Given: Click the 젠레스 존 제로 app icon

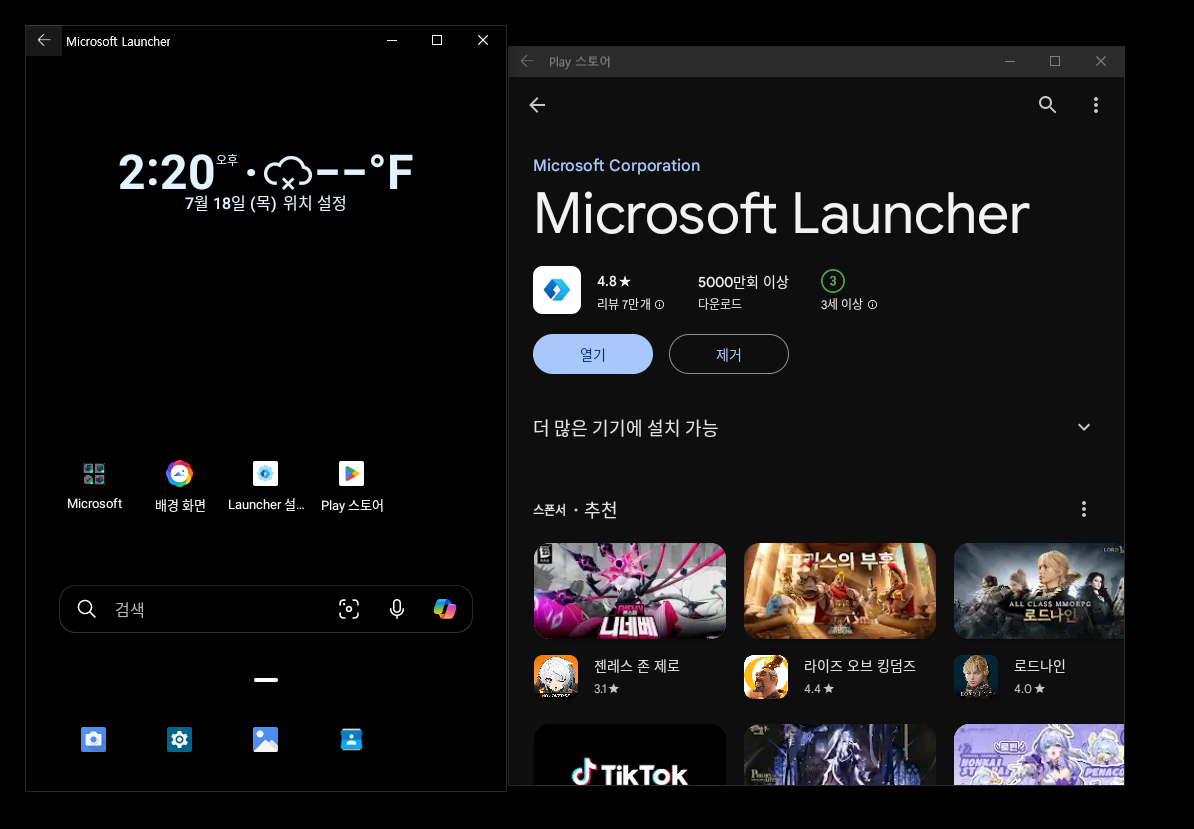Looking at the screenshot, I should coord(556,677).
